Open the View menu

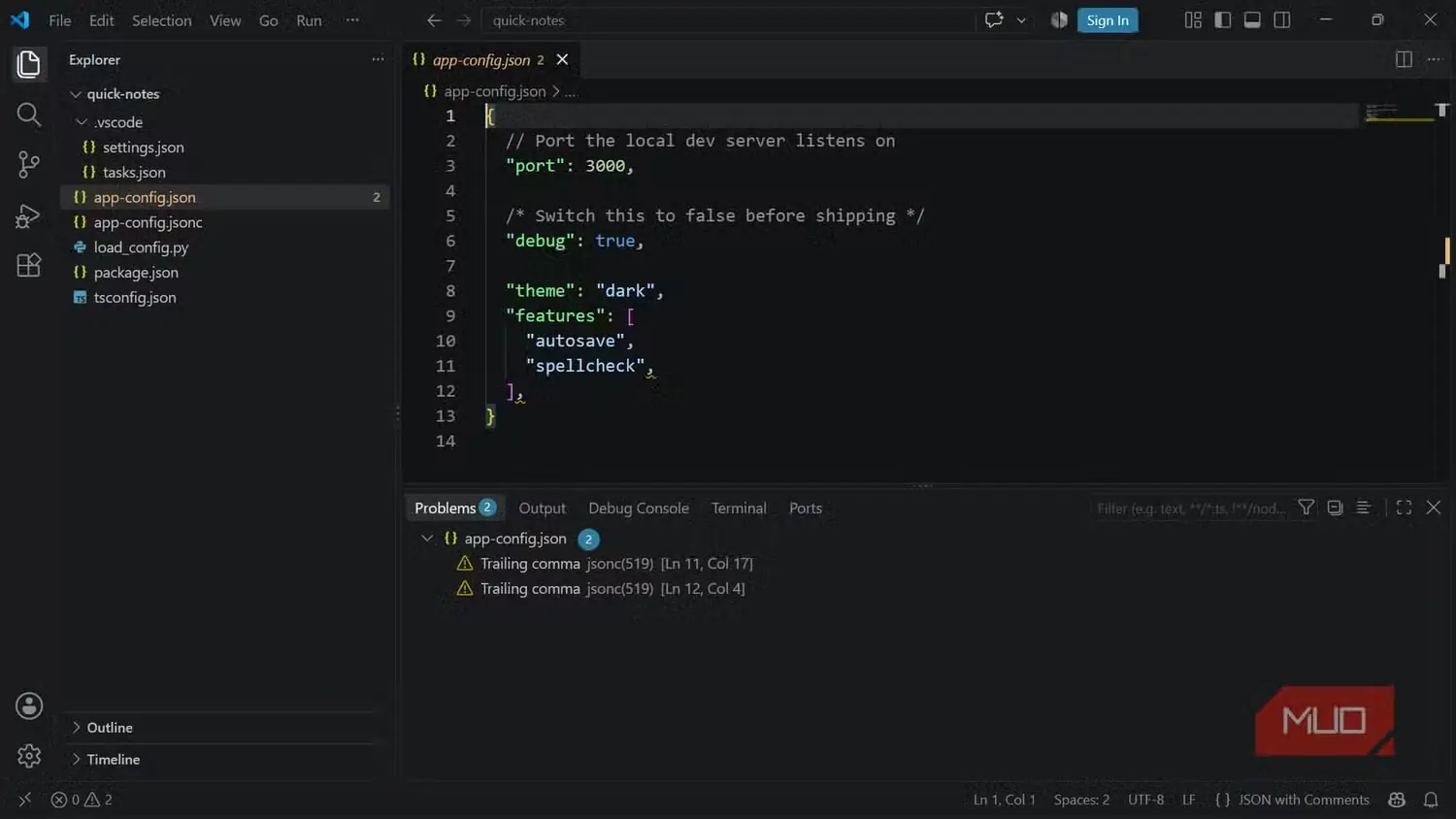(x=225, y=20)
